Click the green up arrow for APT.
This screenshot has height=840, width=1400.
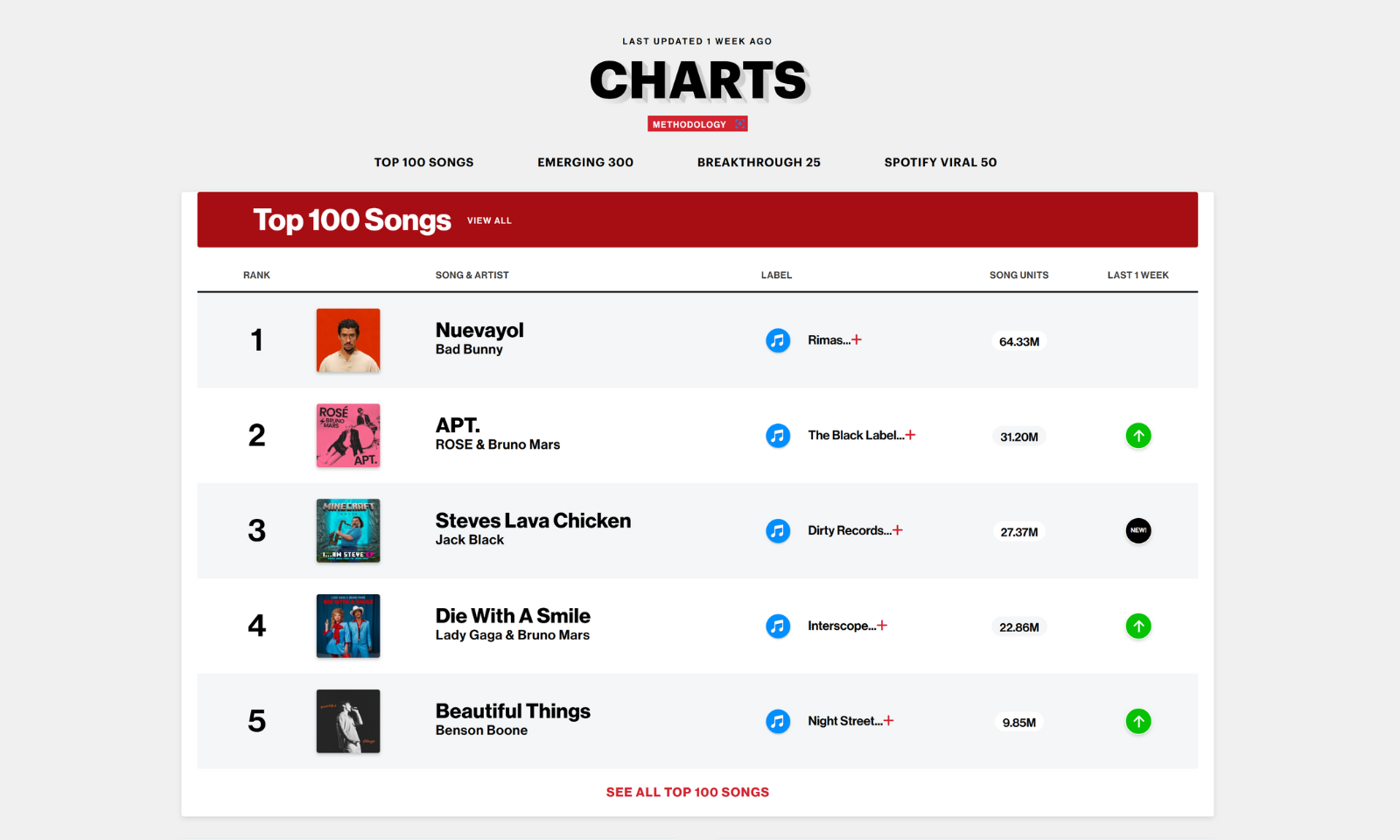1137,436
